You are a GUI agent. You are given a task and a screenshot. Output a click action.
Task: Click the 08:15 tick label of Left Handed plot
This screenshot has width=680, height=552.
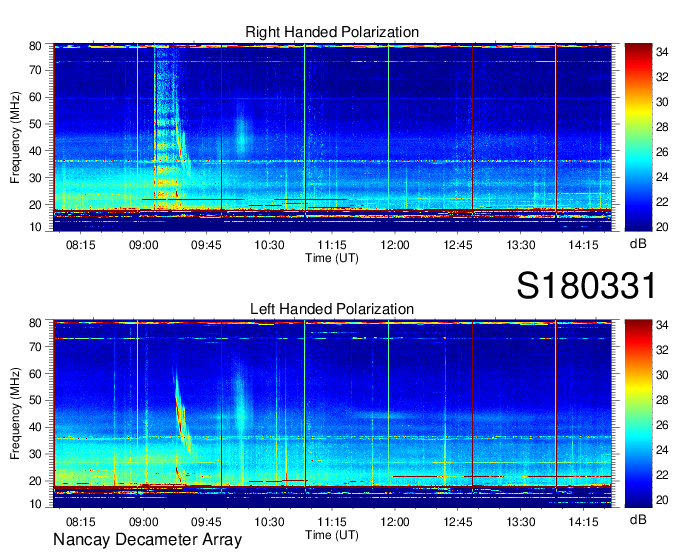[81, 522]
